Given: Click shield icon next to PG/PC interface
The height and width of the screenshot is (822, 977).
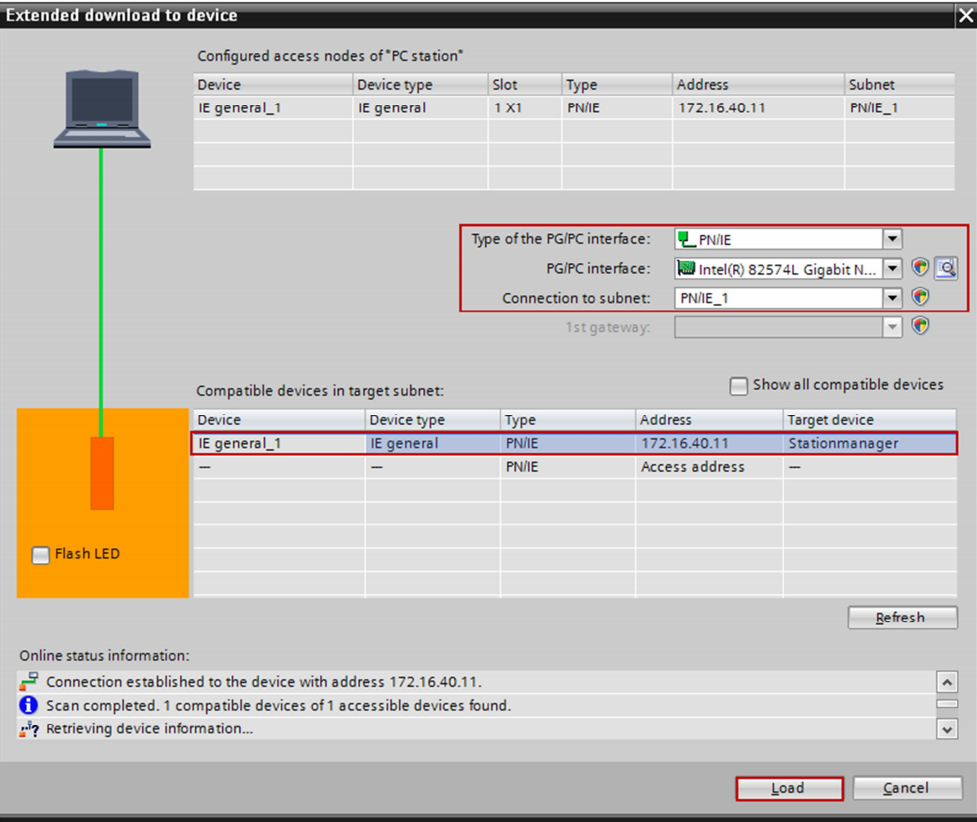Looking at the screenshot, I should 920,268.
